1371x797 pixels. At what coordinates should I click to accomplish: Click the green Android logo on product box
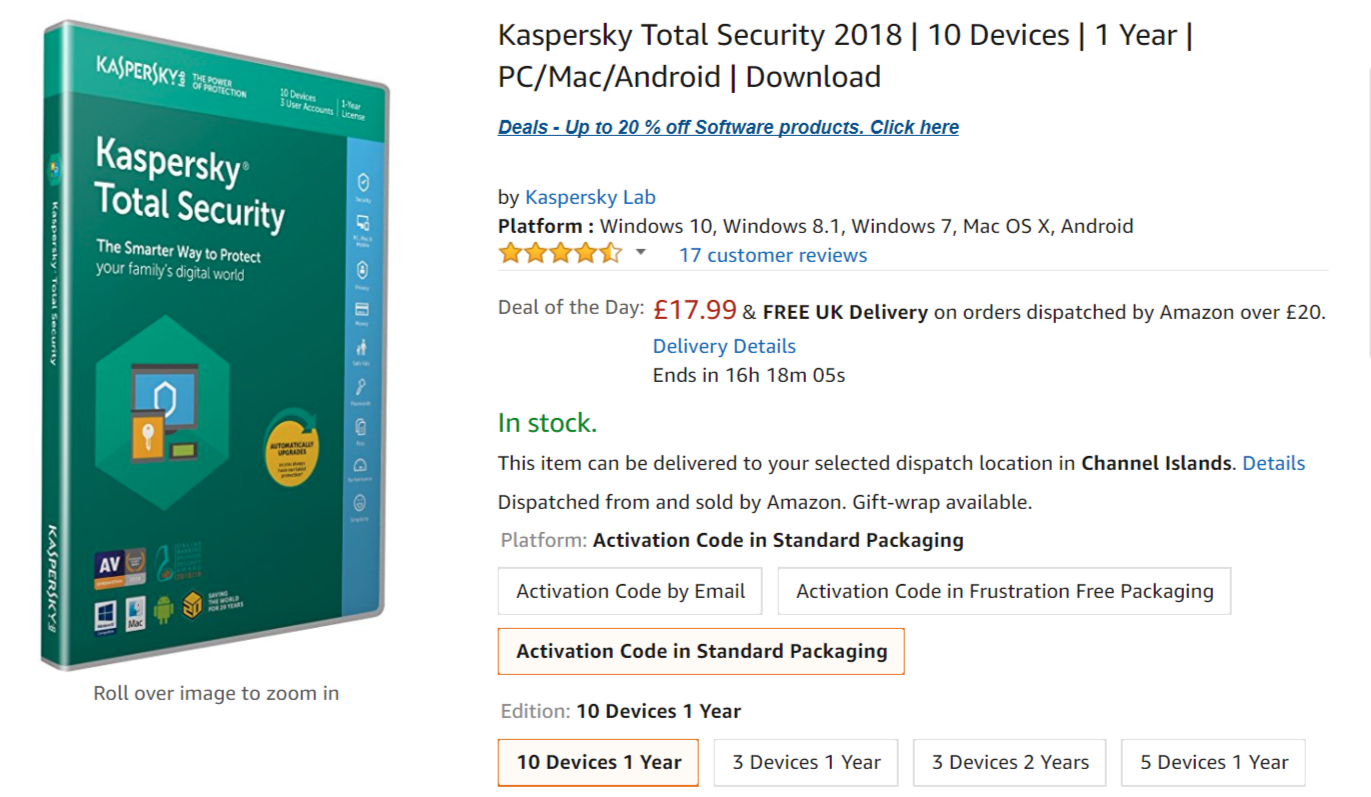(163, 609)
